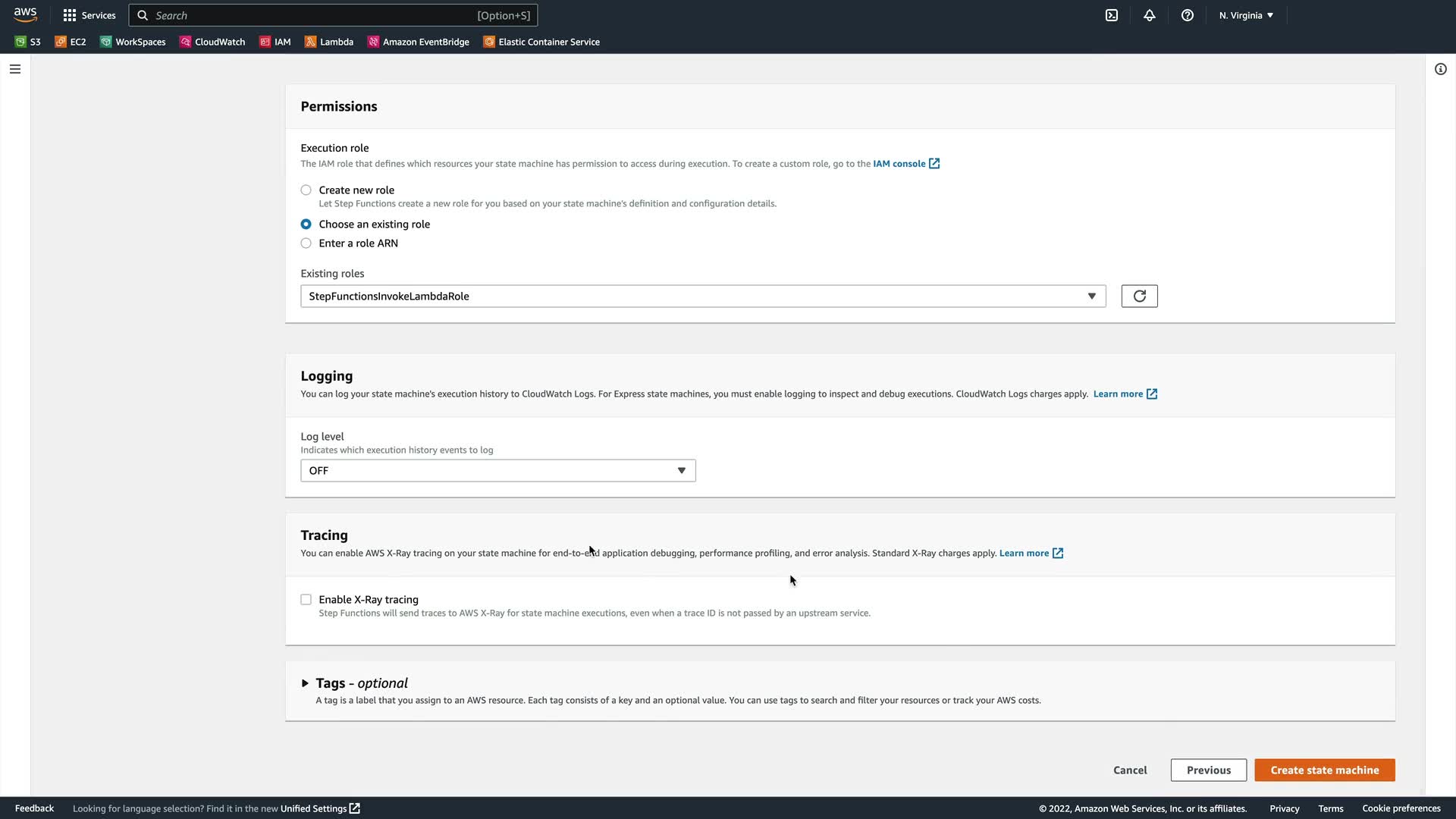1456x819 pixels.
Task: Open the Log level dropdown
Action: pos(497,470)
